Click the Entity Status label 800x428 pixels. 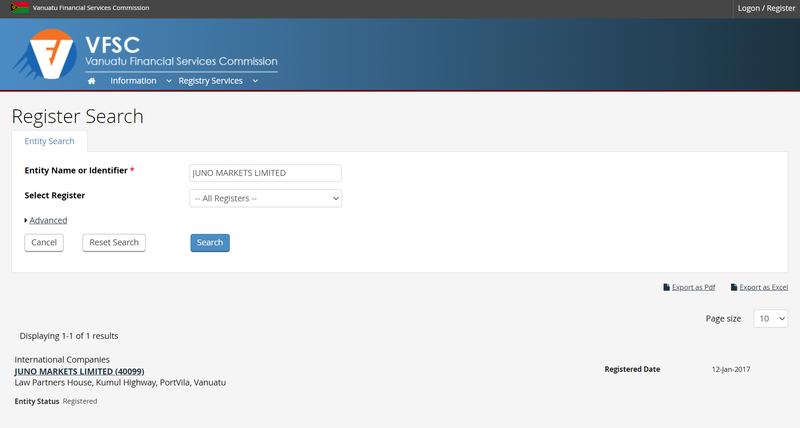click(37, 401)
